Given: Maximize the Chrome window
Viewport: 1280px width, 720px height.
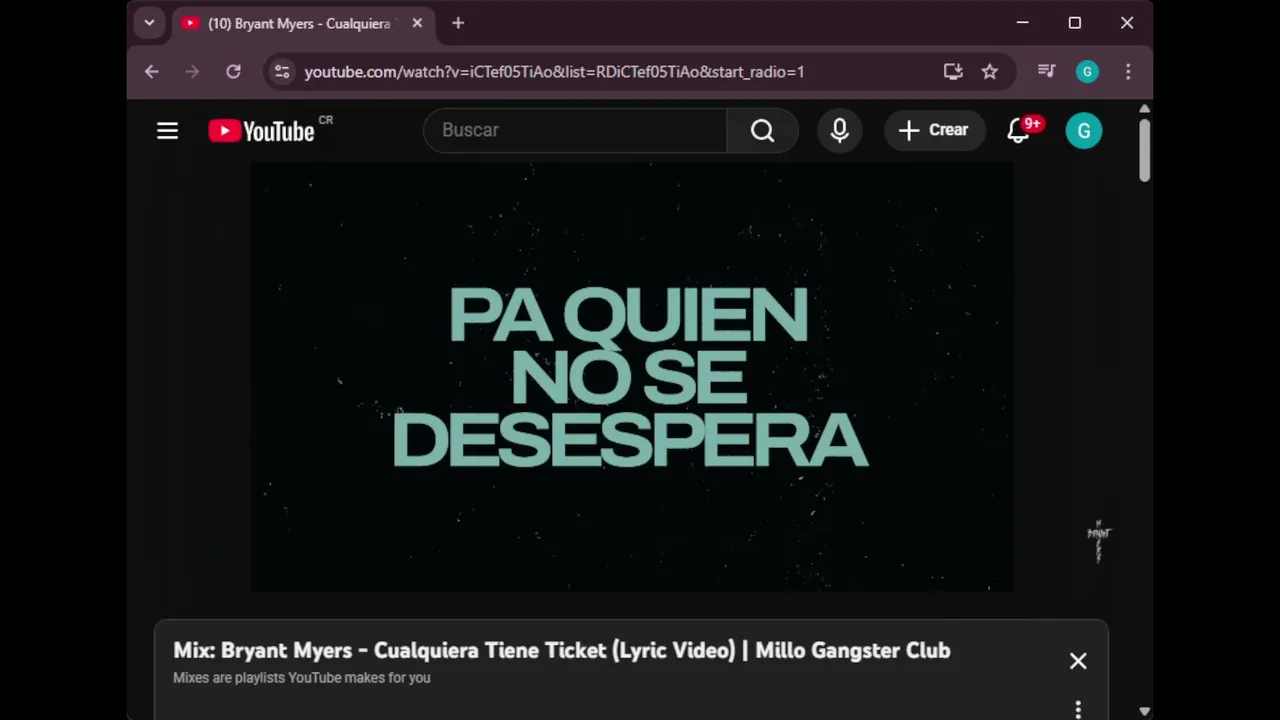Looking at the screenshot, I should click(x=1075, y=23).
